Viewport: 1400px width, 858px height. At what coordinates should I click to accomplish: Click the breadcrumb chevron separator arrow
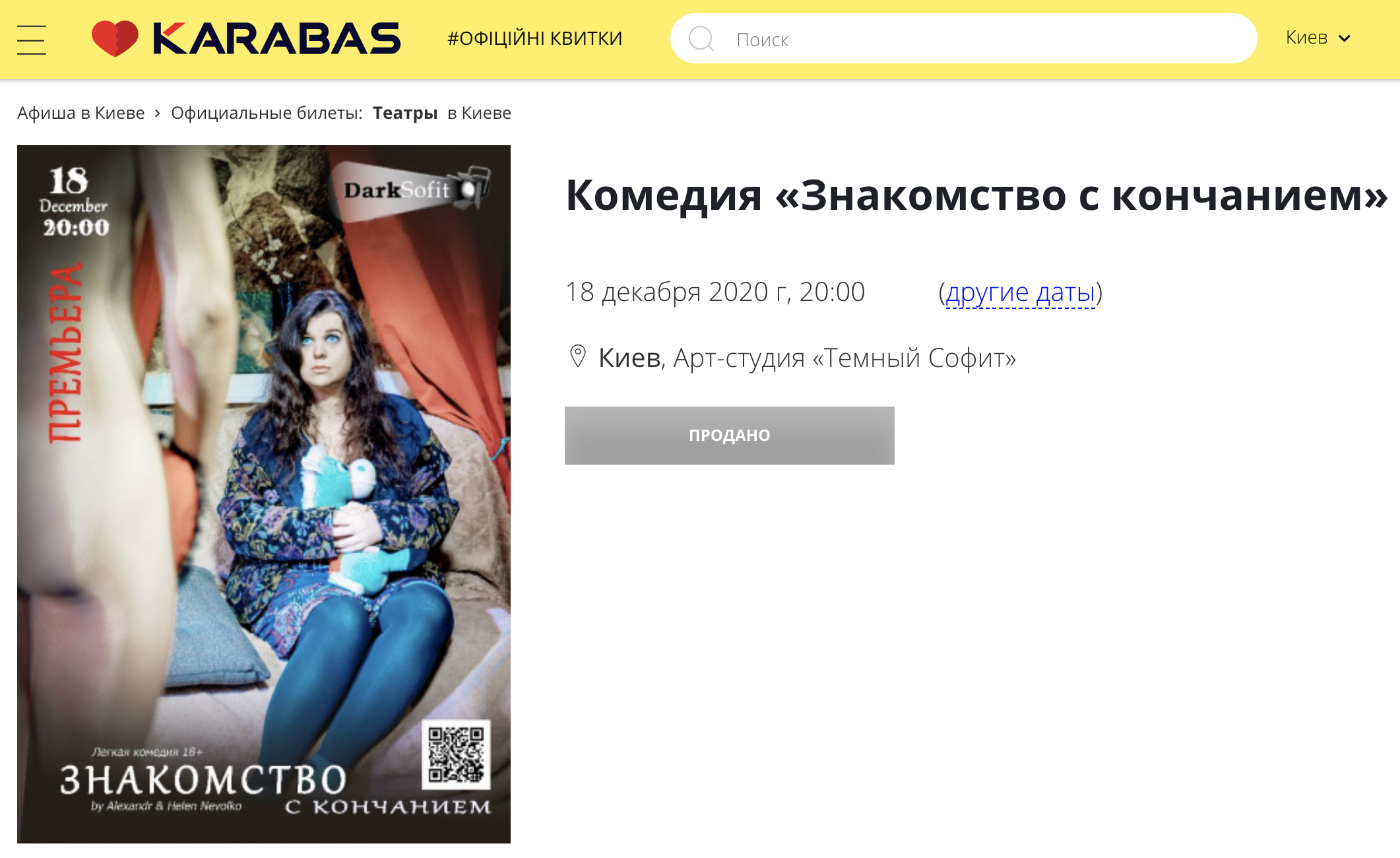[157, 114]
